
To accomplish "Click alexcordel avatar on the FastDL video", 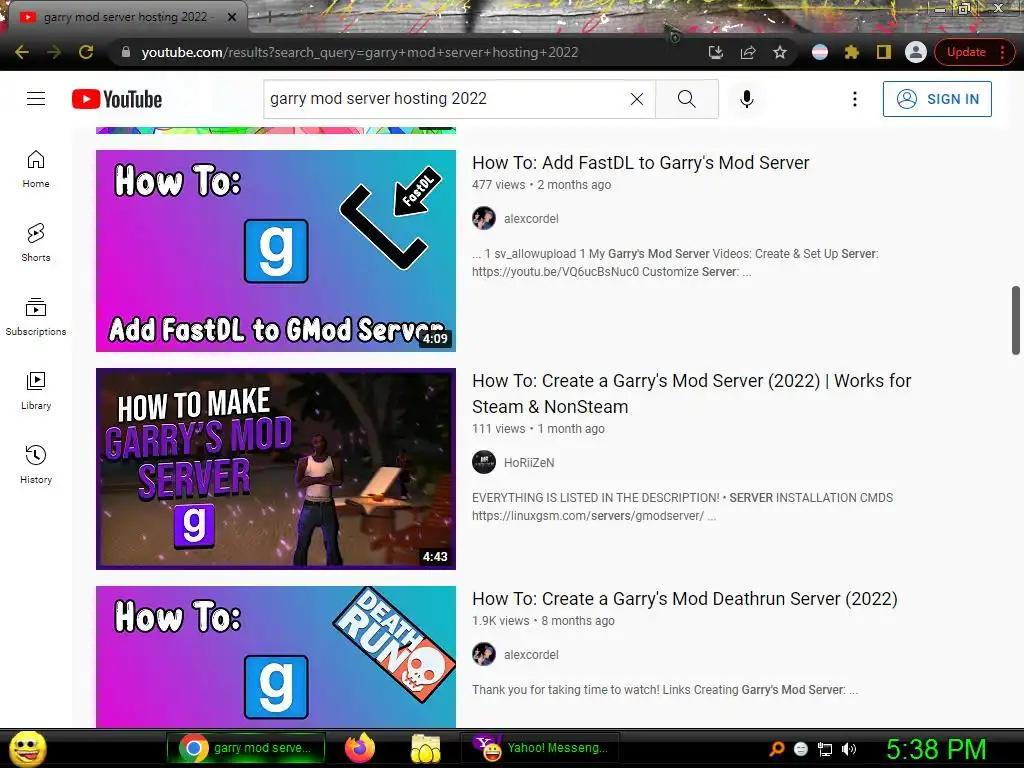I will click(484, 218).
